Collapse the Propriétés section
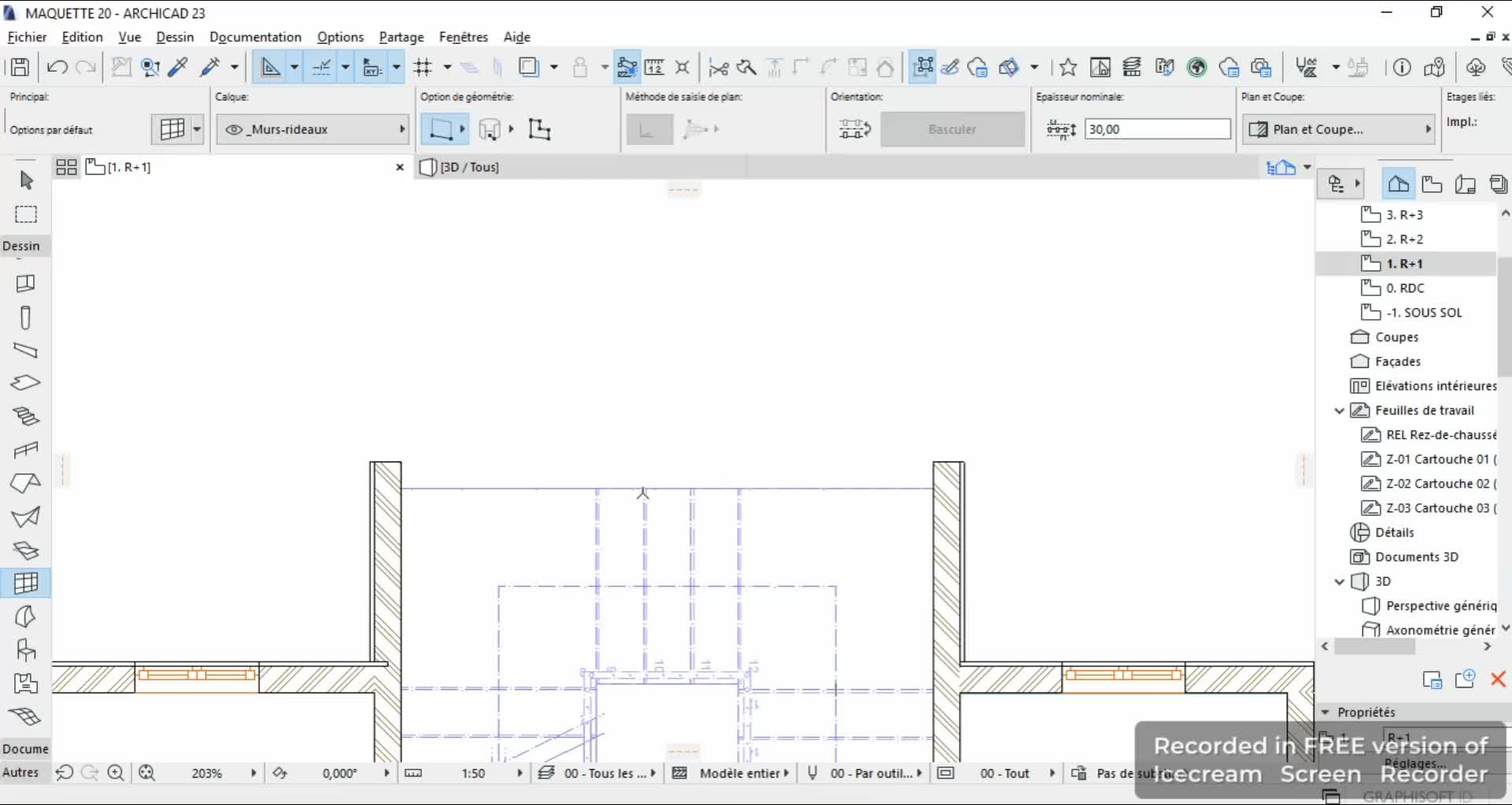1512x805 pixels. point(1325,712)
